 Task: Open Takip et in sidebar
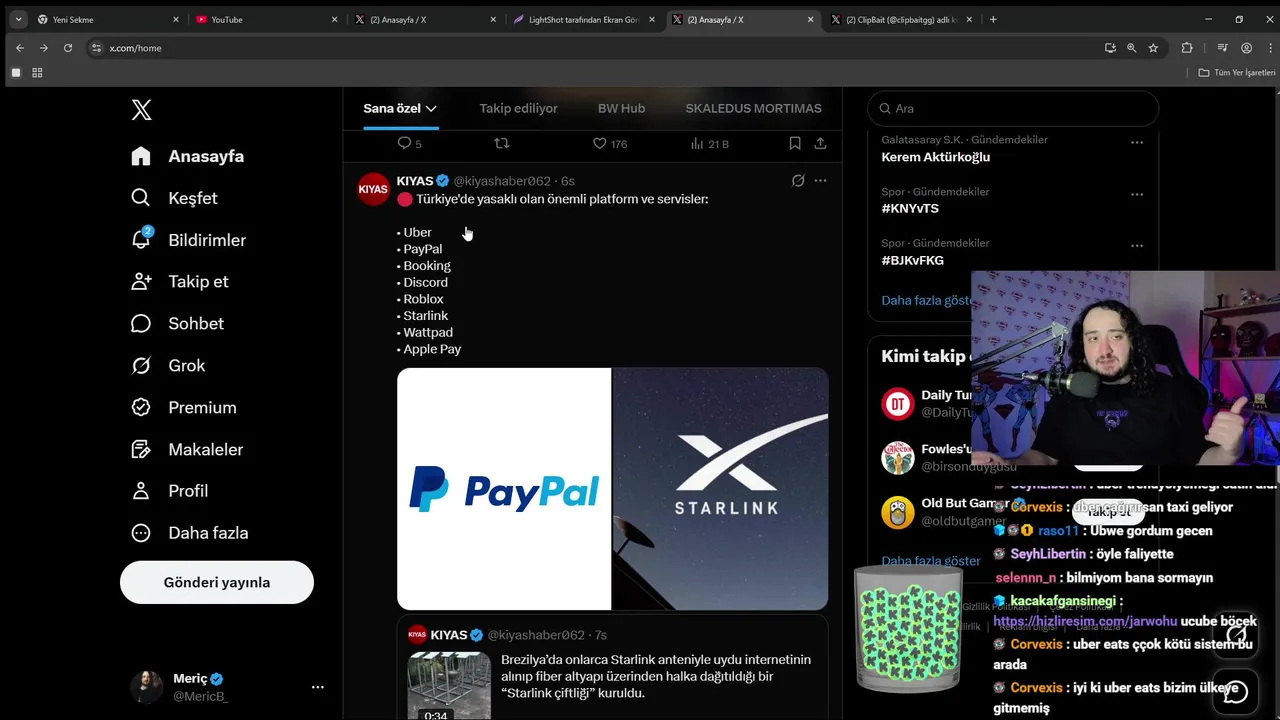(180, 282)
